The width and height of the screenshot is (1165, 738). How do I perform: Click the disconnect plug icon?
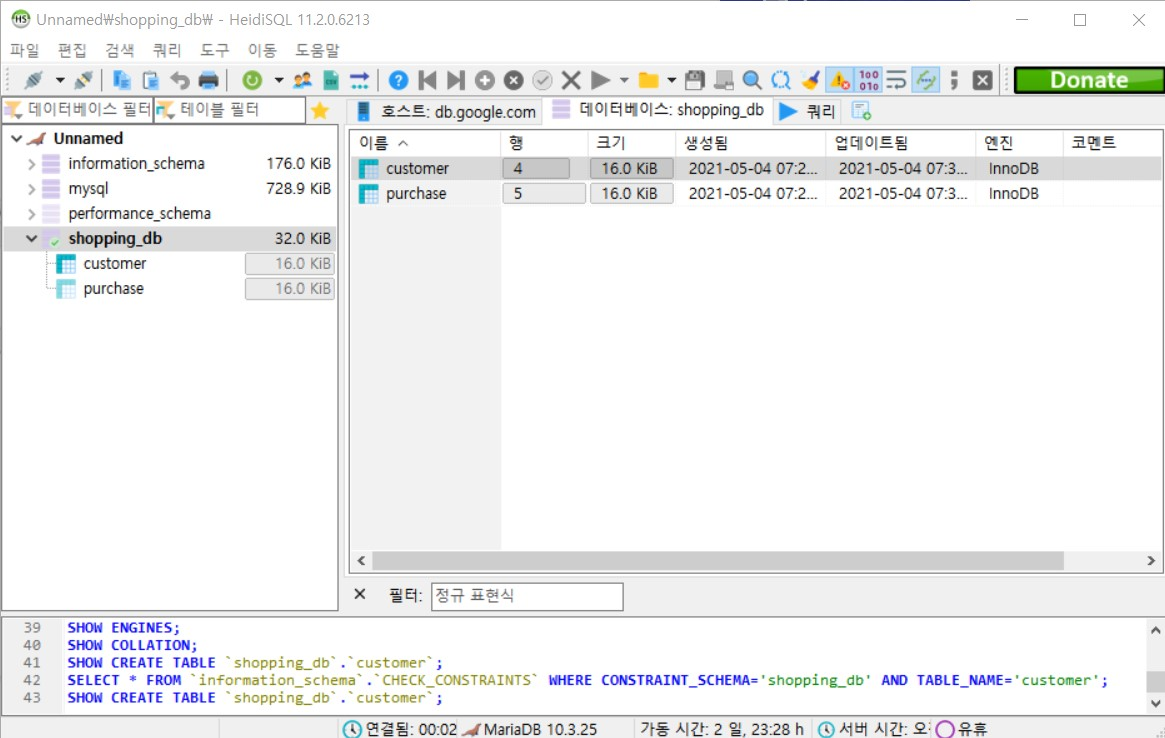coord(83,80)
